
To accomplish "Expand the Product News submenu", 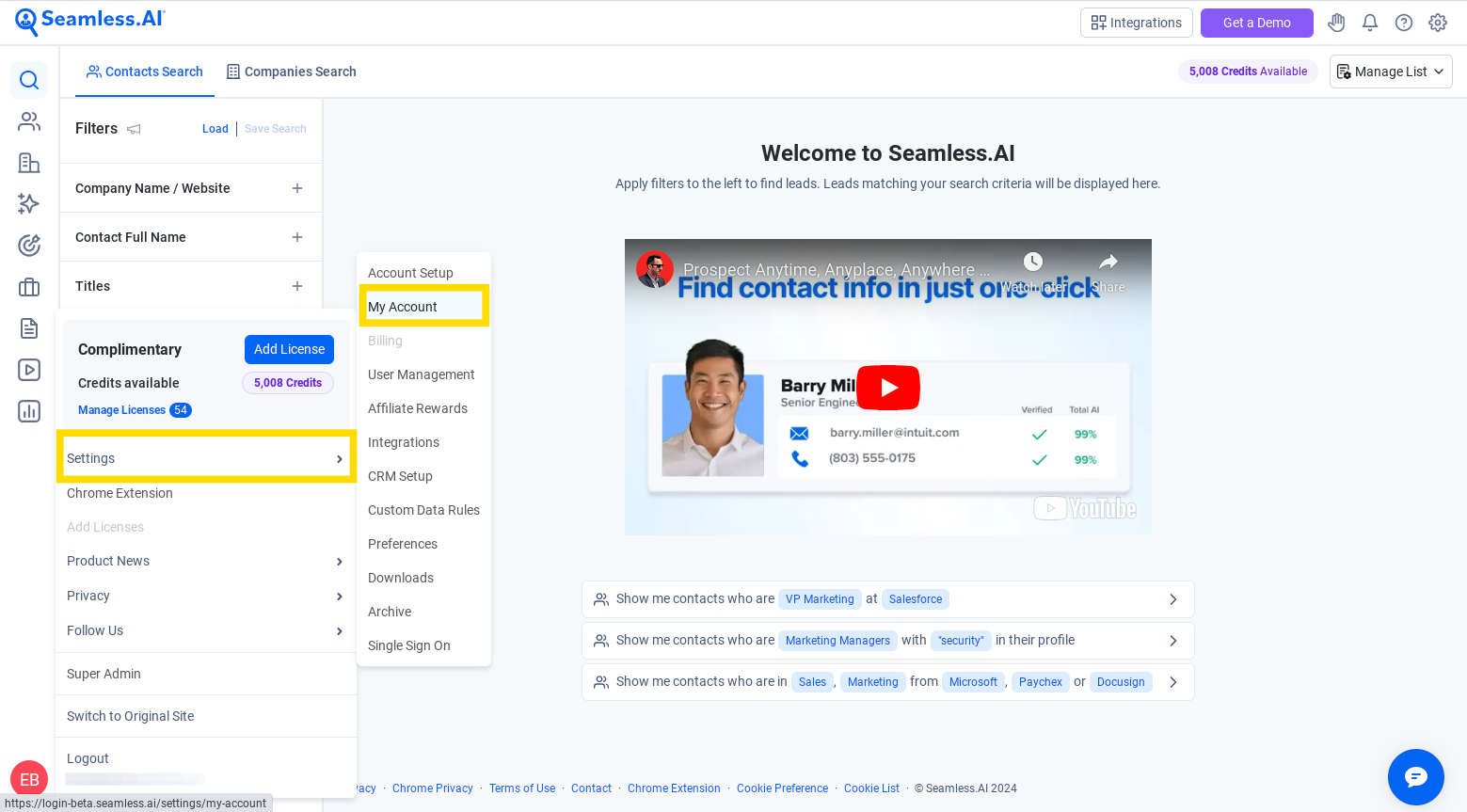I will [204, 561].
